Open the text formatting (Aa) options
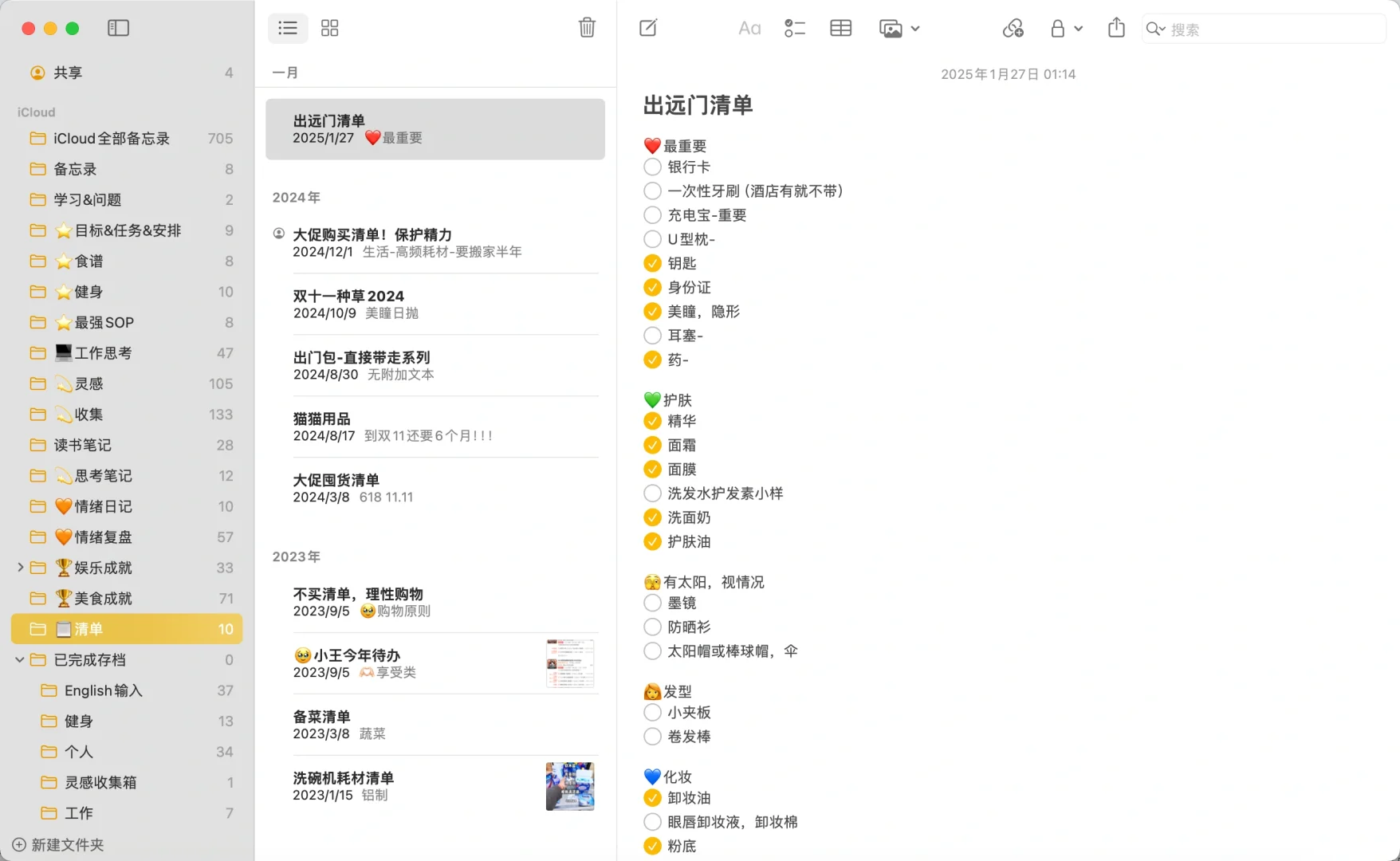Viewport: 1400px width, 861px height. coord(749,28)
